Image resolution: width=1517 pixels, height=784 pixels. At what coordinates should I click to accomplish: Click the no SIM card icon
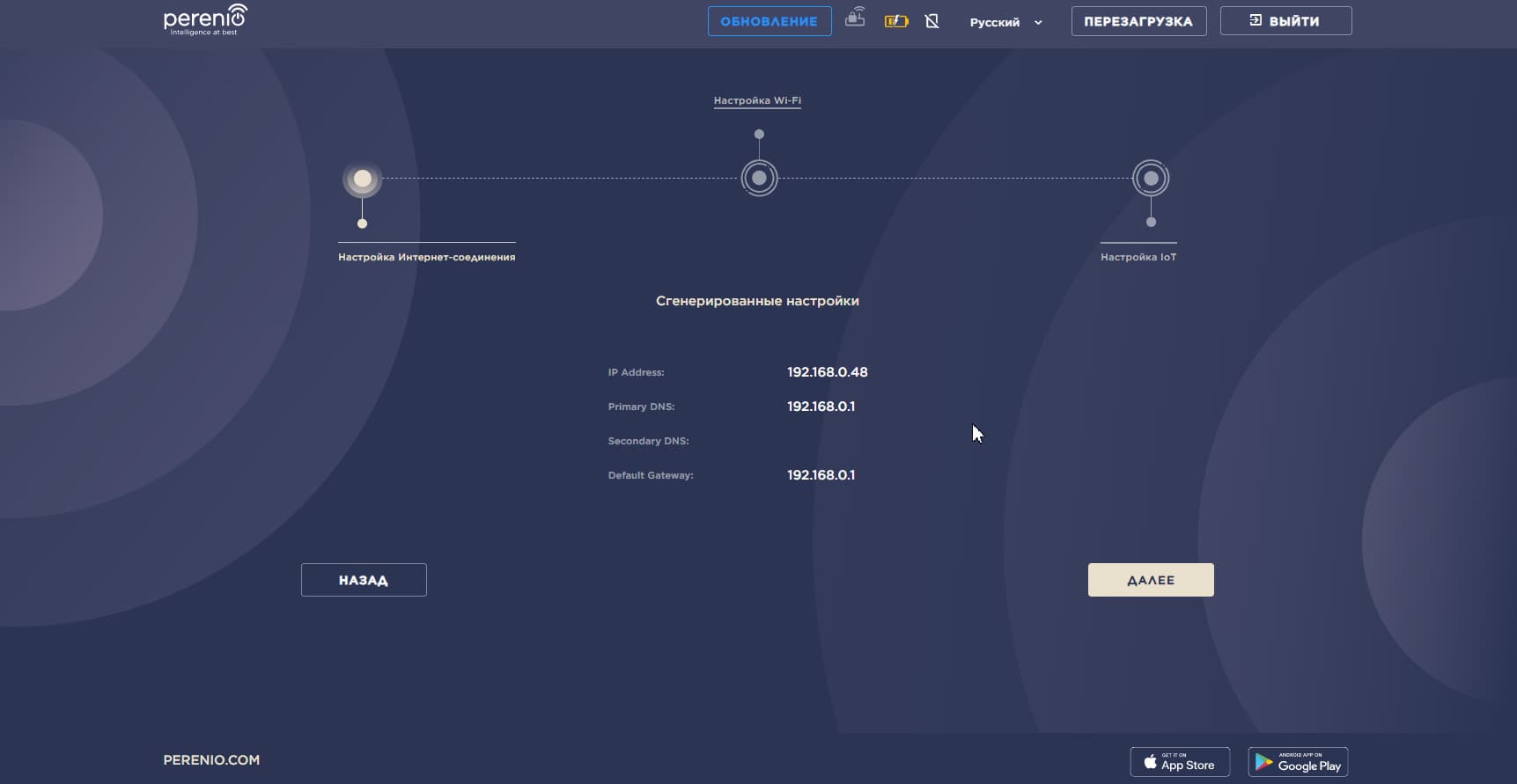click(x=932, y=21)
